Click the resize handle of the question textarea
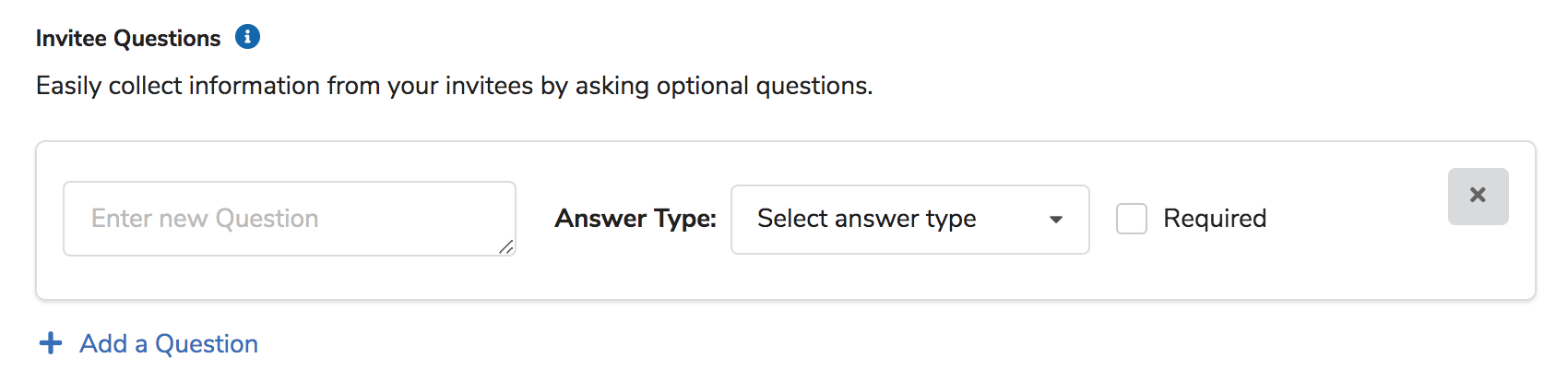The width and height of the screenshot is (1568, 382). coord(505,246)
